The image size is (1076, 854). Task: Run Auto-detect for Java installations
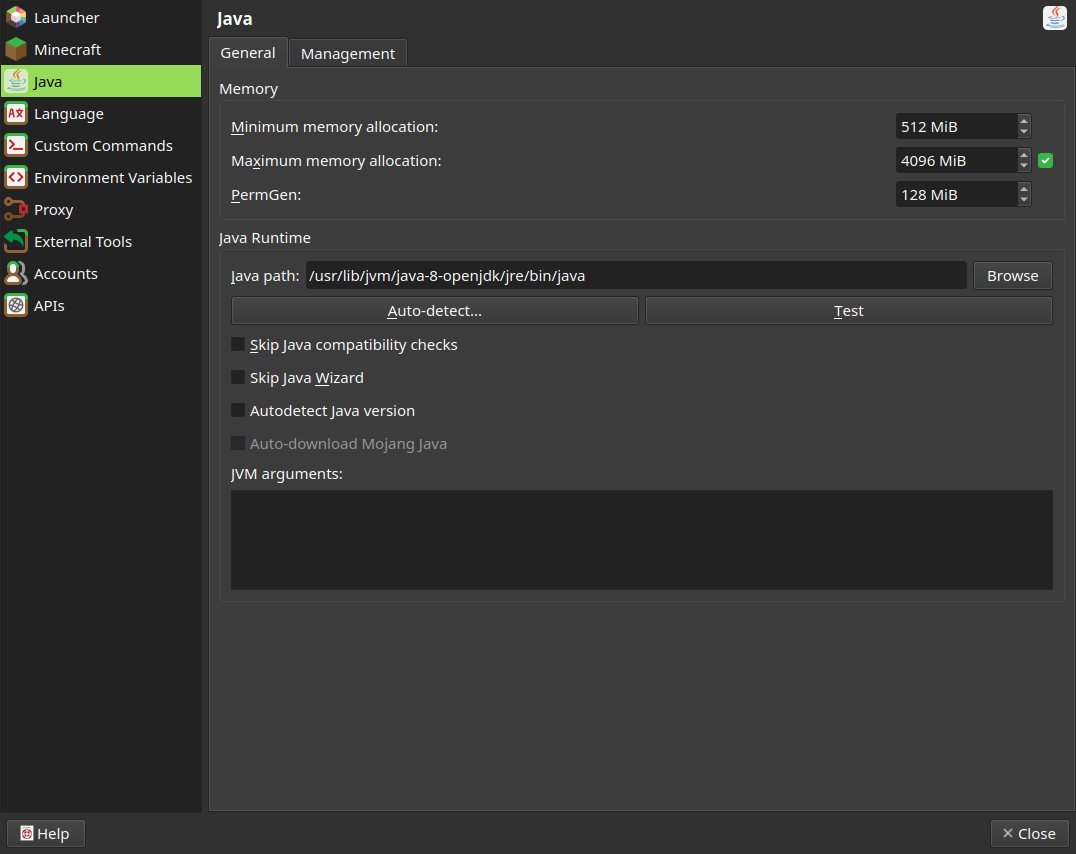434,310
